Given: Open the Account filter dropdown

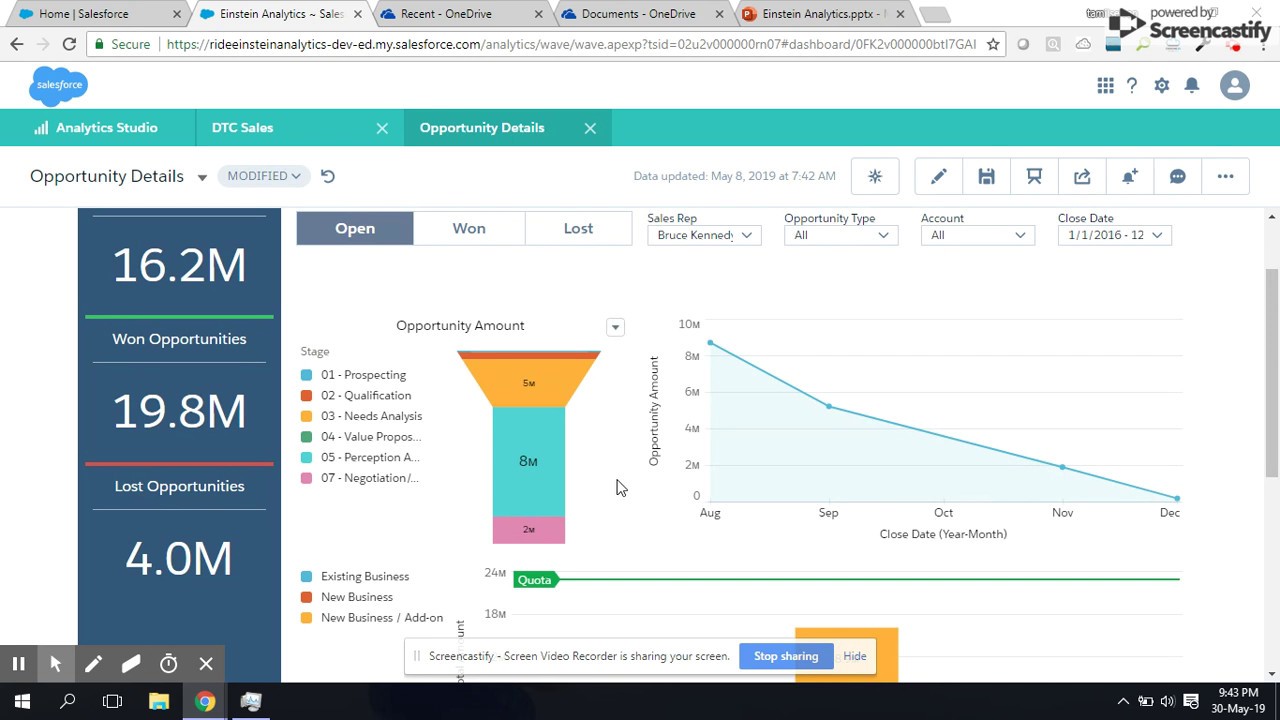Looking at the screenshot, I should tap(978, 235).
